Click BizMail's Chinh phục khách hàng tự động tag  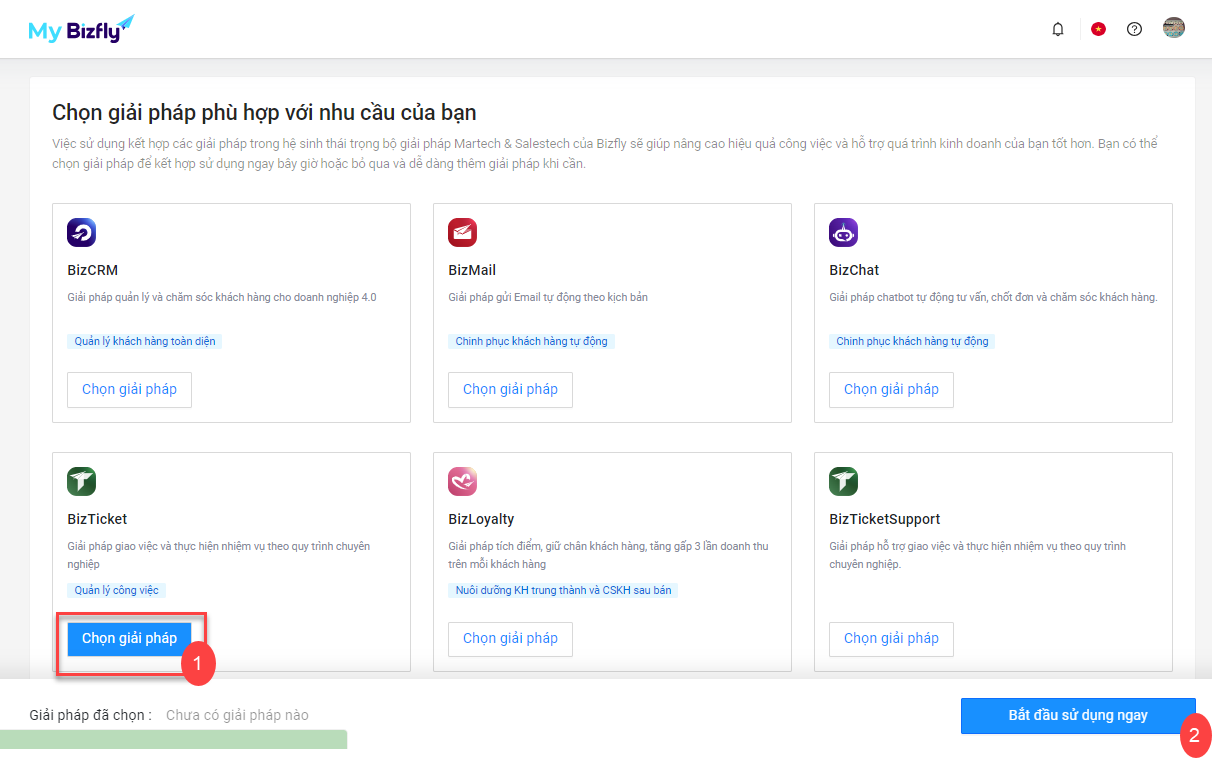[531, 341]
